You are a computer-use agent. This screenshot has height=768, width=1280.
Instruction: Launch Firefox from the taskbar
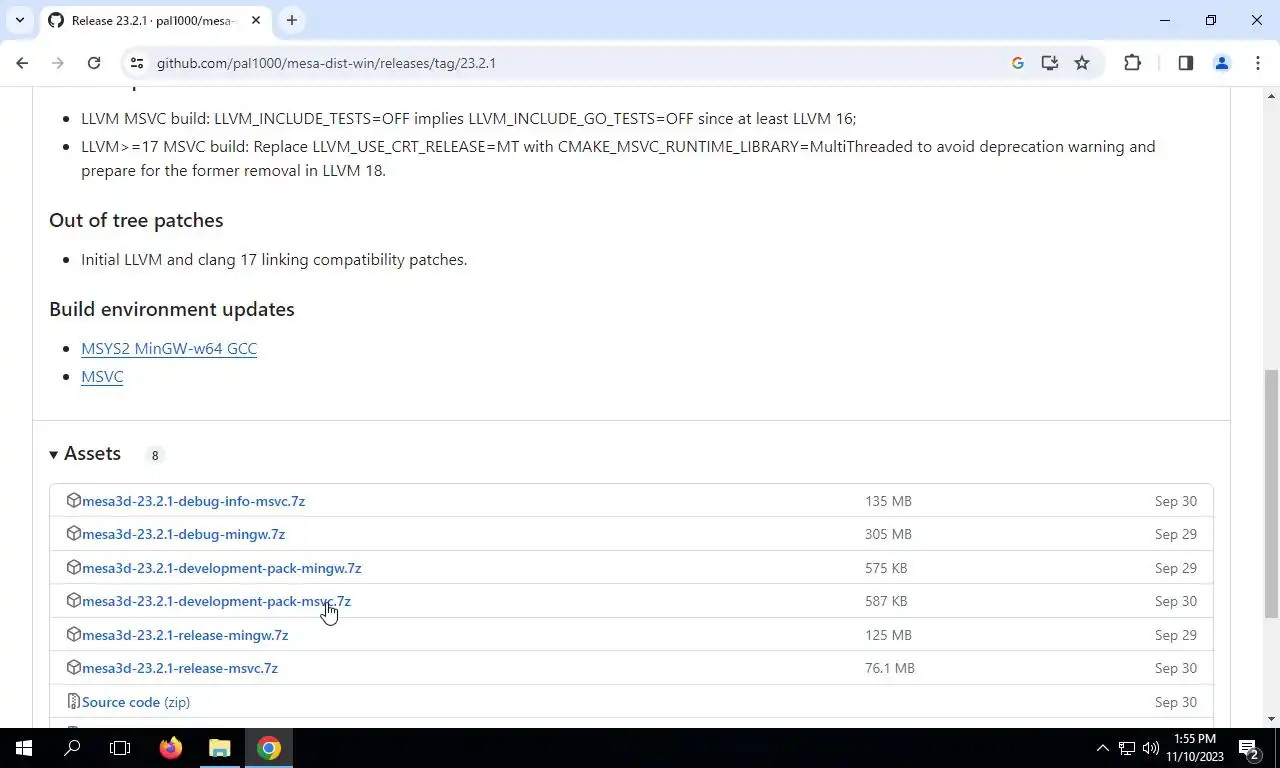pos(171,748)
